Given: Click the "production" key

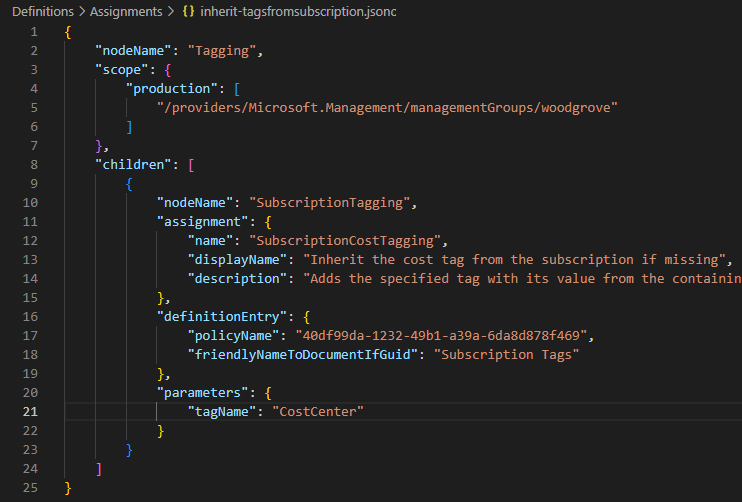Looking at the screenshot, I should (x=171, y=88).
